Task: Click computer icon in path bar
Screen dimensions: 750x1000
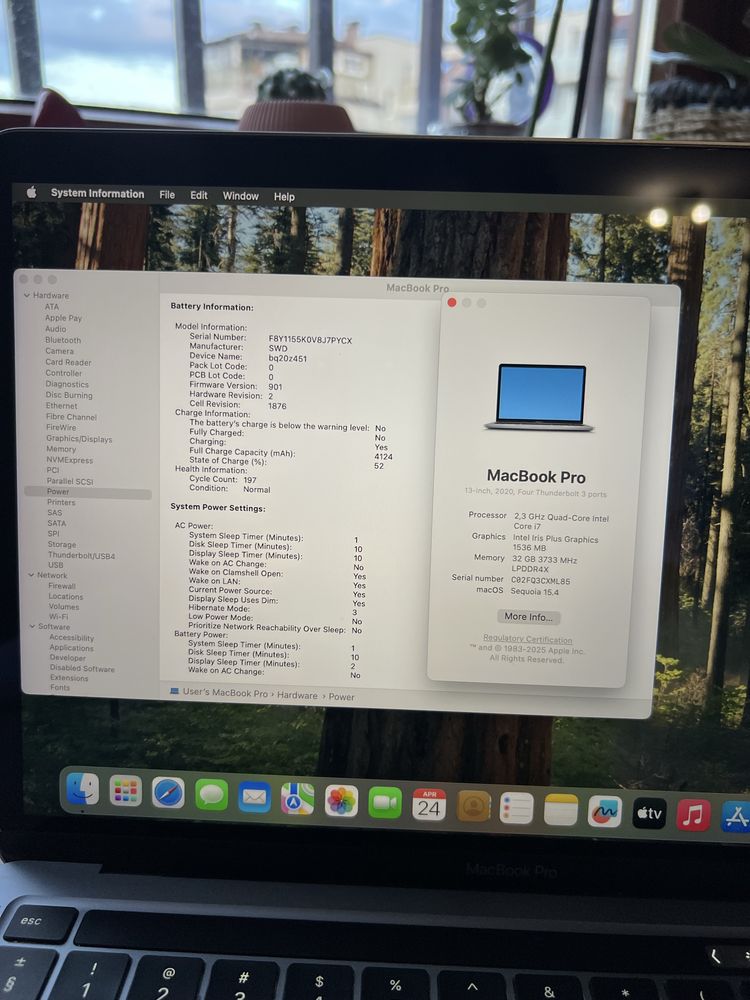Action: coord(174,691)
